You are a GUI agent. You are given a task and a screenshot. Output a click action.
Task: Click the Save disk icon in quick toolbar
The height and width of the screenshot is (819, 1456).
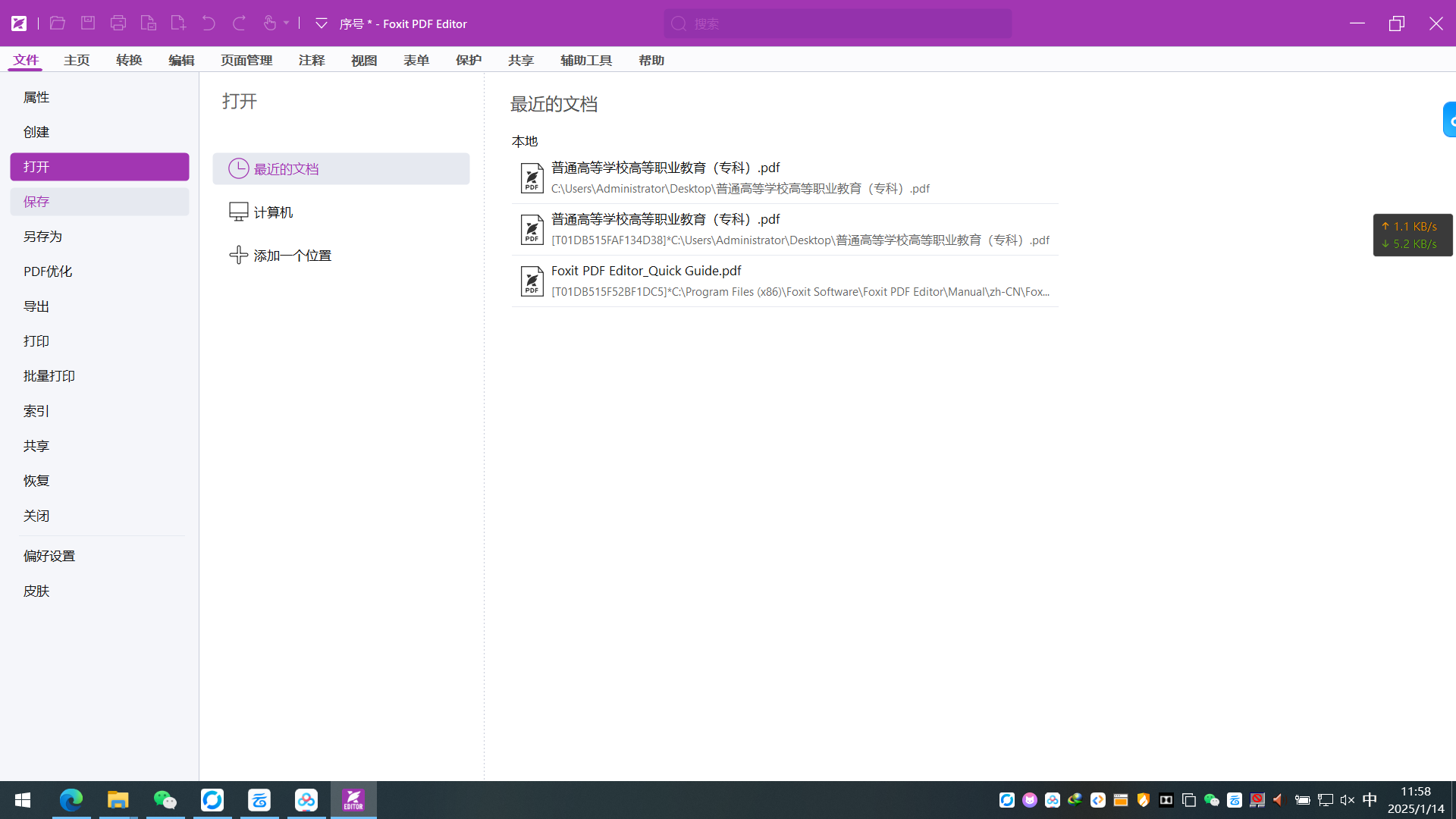[88, 24]
